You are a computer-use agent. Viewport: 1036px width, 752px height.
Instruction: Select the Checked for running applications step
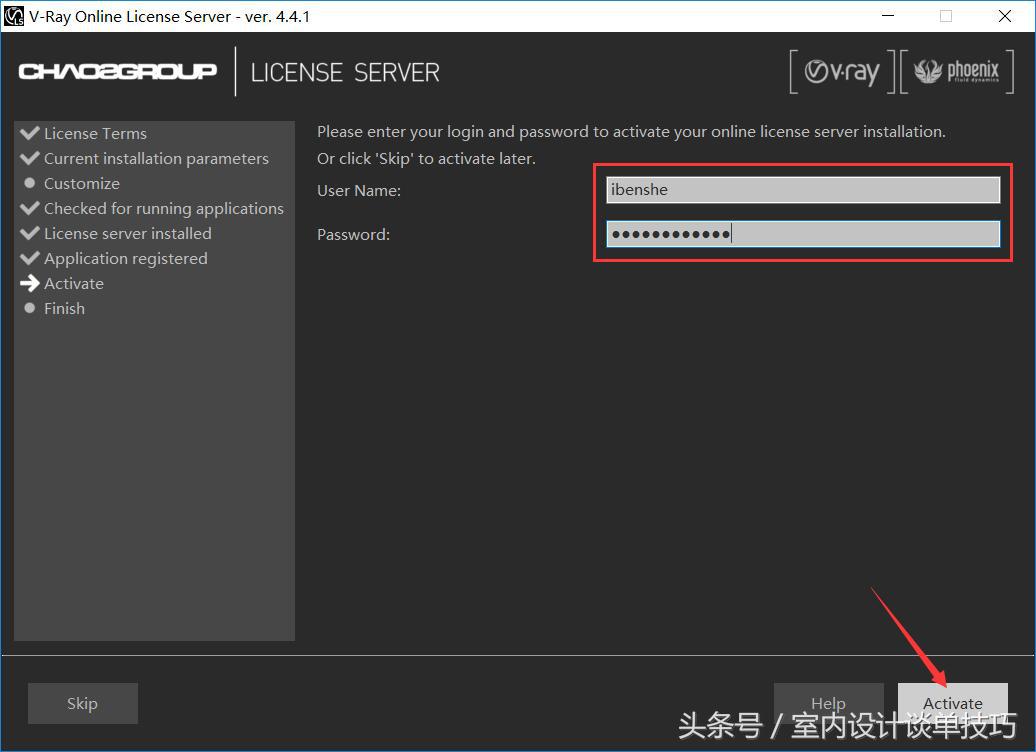pyautogui.click(x=163, y=208)
